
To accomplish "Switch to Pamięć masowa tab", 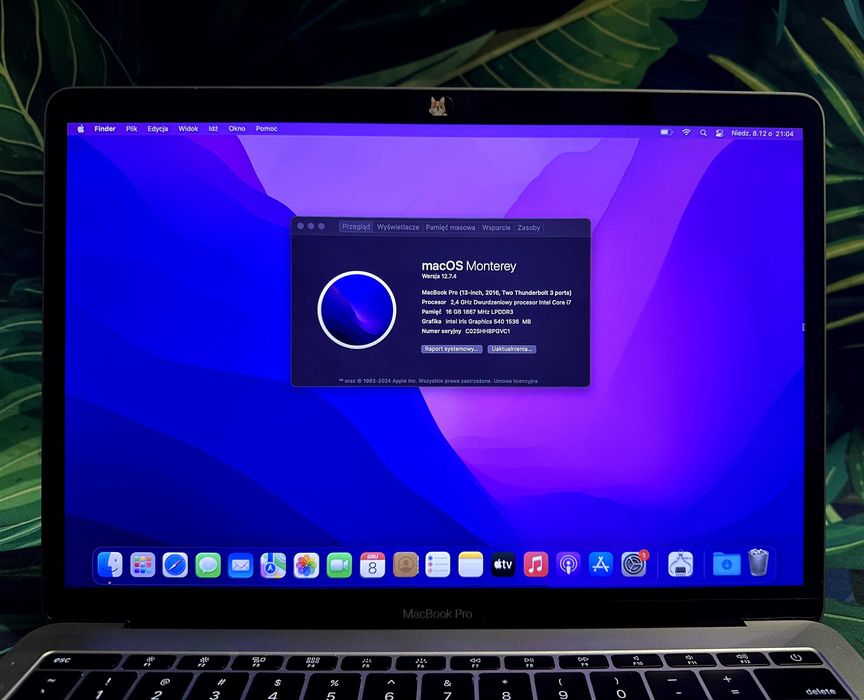I will pos(450,227).
